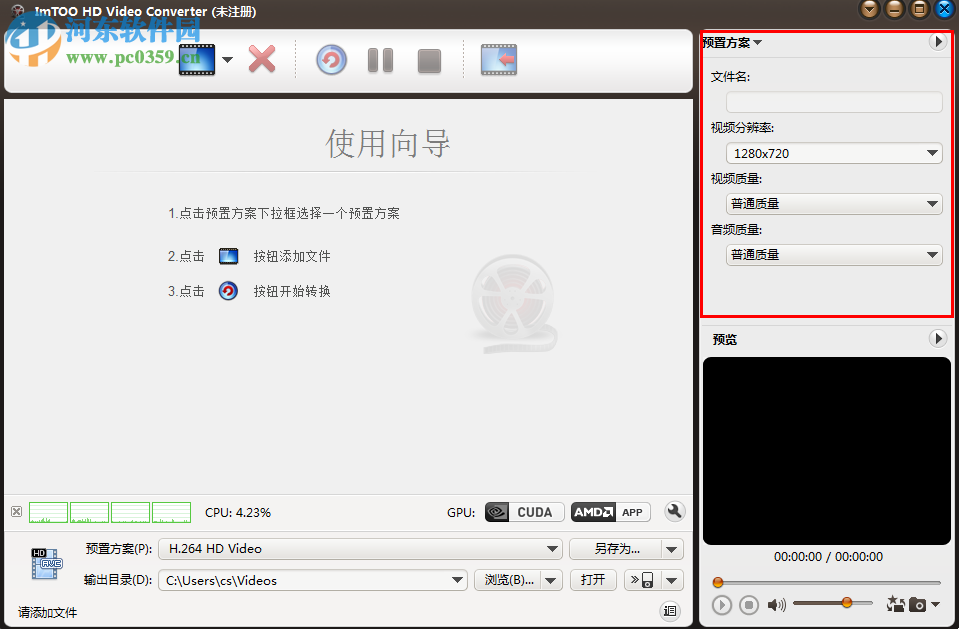
Task: Open settings with the wrench icon
Action: click(x=674, y=511)
